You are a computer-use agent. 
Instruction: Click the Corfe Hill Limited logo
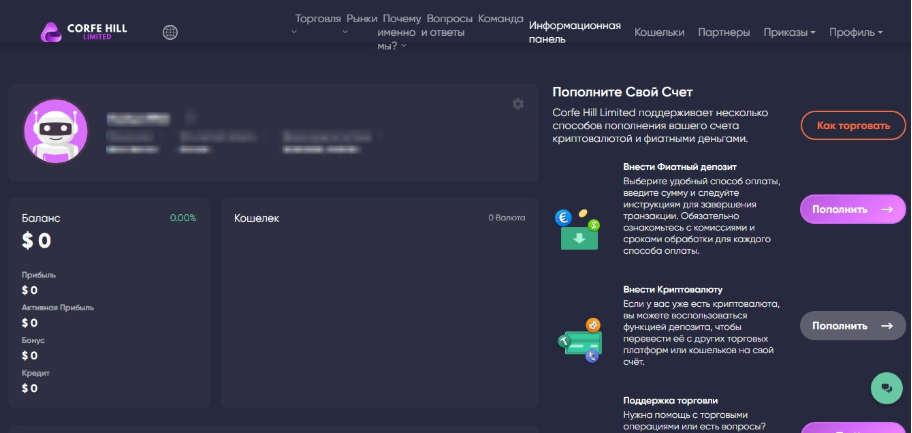coord(84,32)
